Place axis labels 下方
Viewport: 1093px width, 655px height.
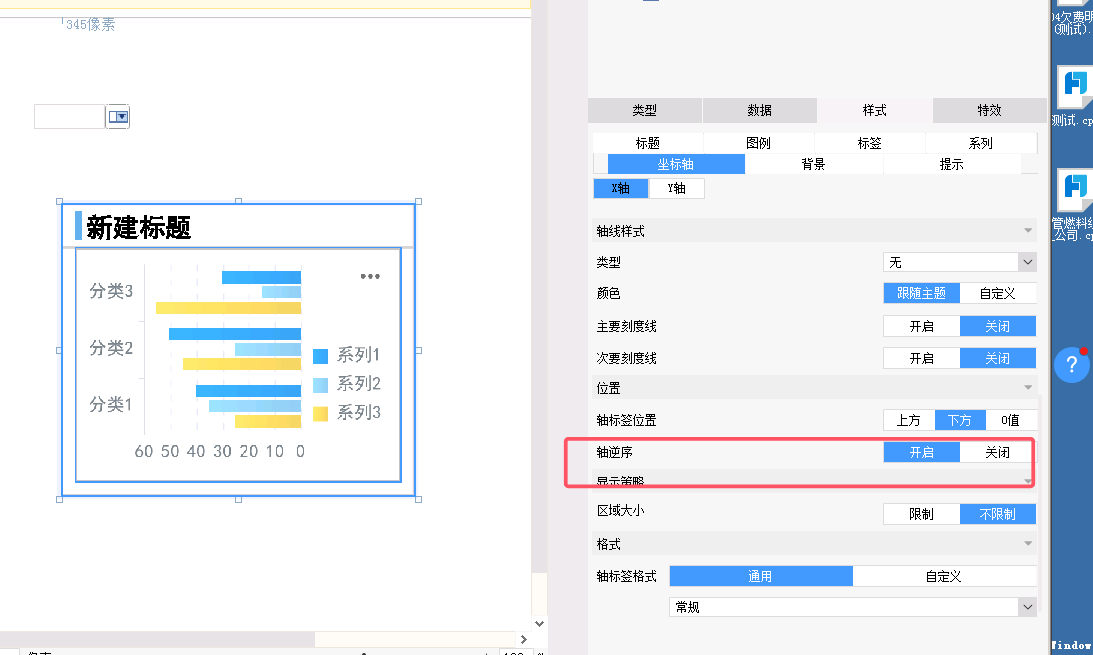tap(960, 420)
